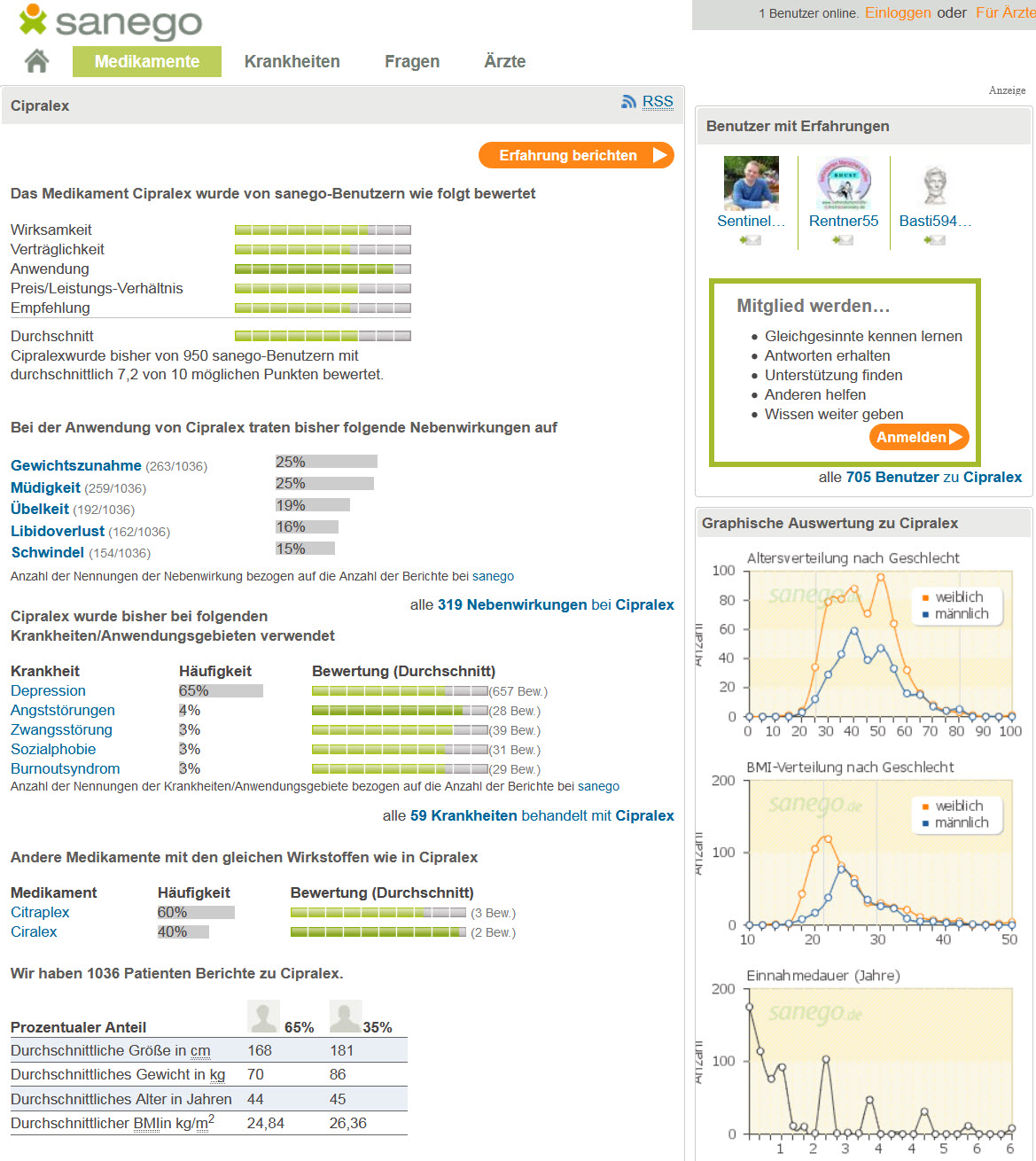The width and height of the screenshot is (1036, 1161).
Task: Switch to the Medikamente tab
Action: (147, 61)
